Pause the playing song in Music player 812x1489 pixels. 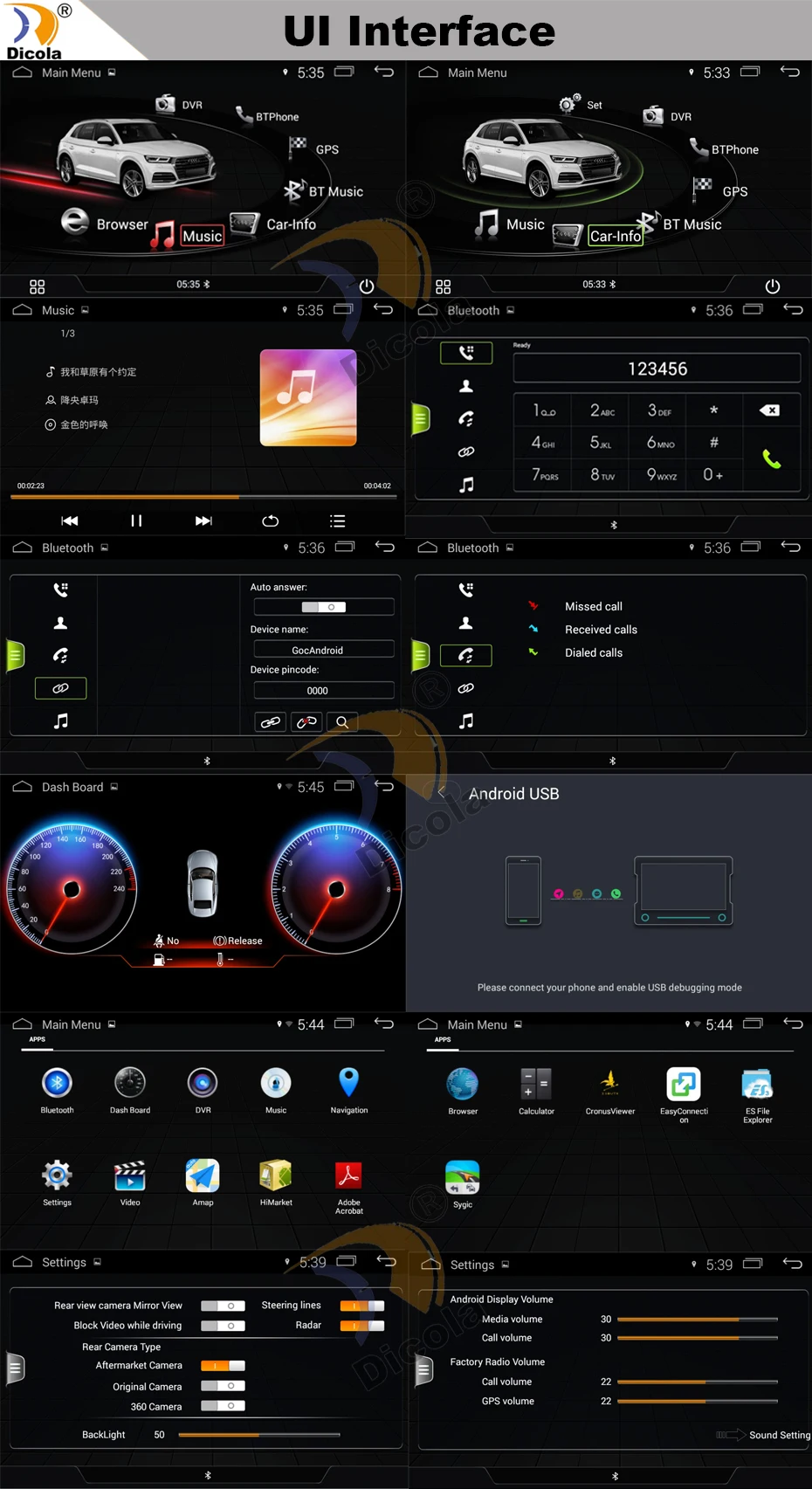coord(136,520)
